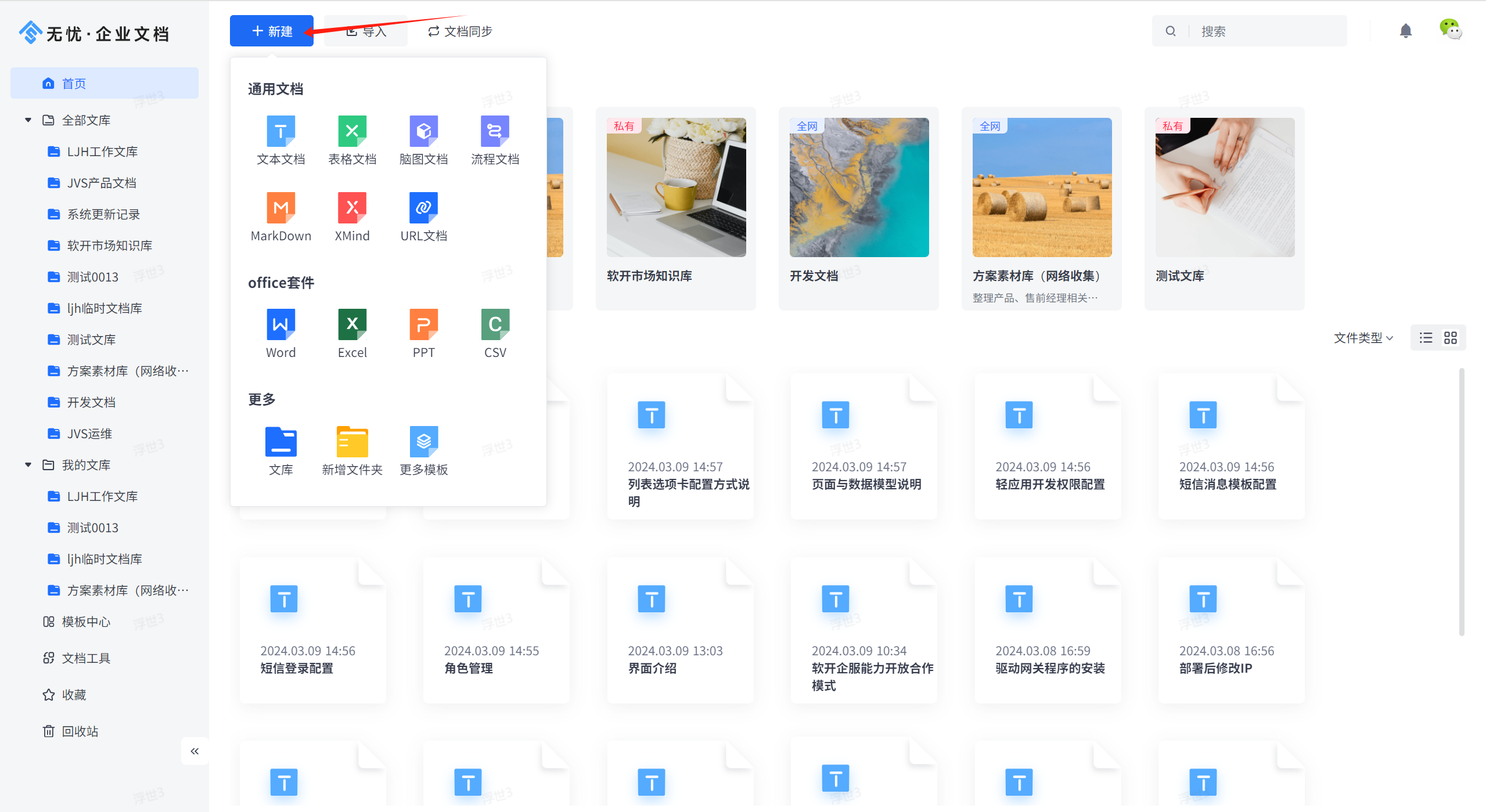1486x812 pixels.
Task: Click the 导入 import button
Action: tap(366, 31)
